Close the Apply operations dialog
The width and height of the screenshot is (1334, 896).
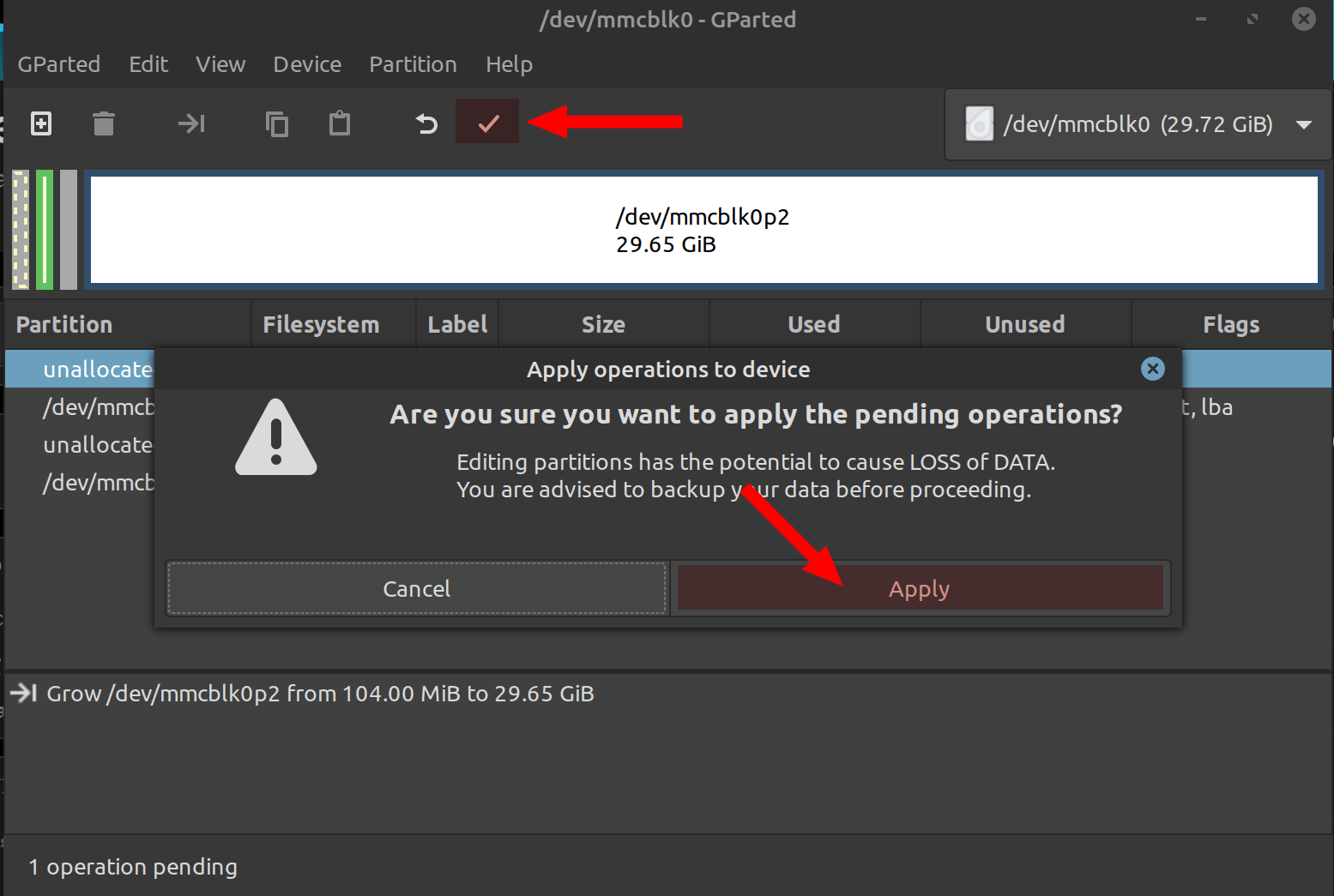click(1153, 369)
